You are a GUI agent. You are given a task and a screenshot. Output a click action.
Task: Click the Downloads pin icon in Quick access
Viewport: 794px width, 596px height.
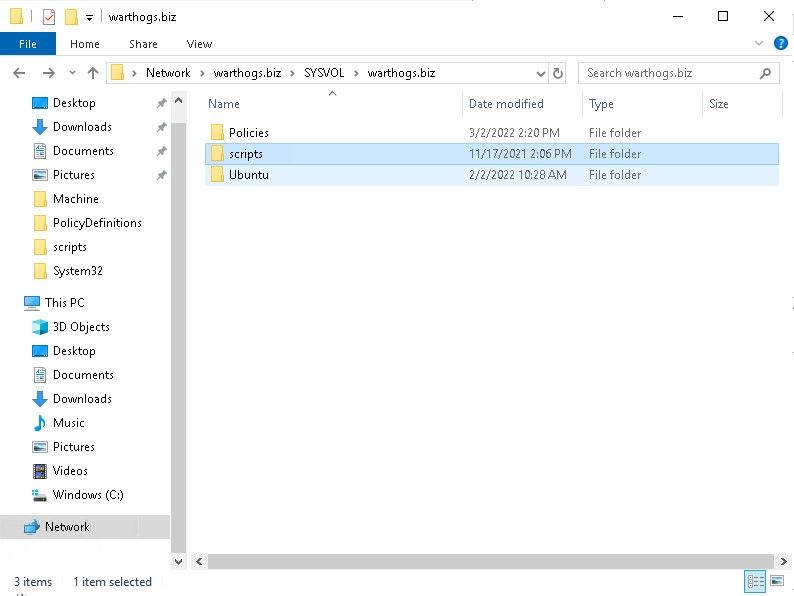tap(161, 127)
